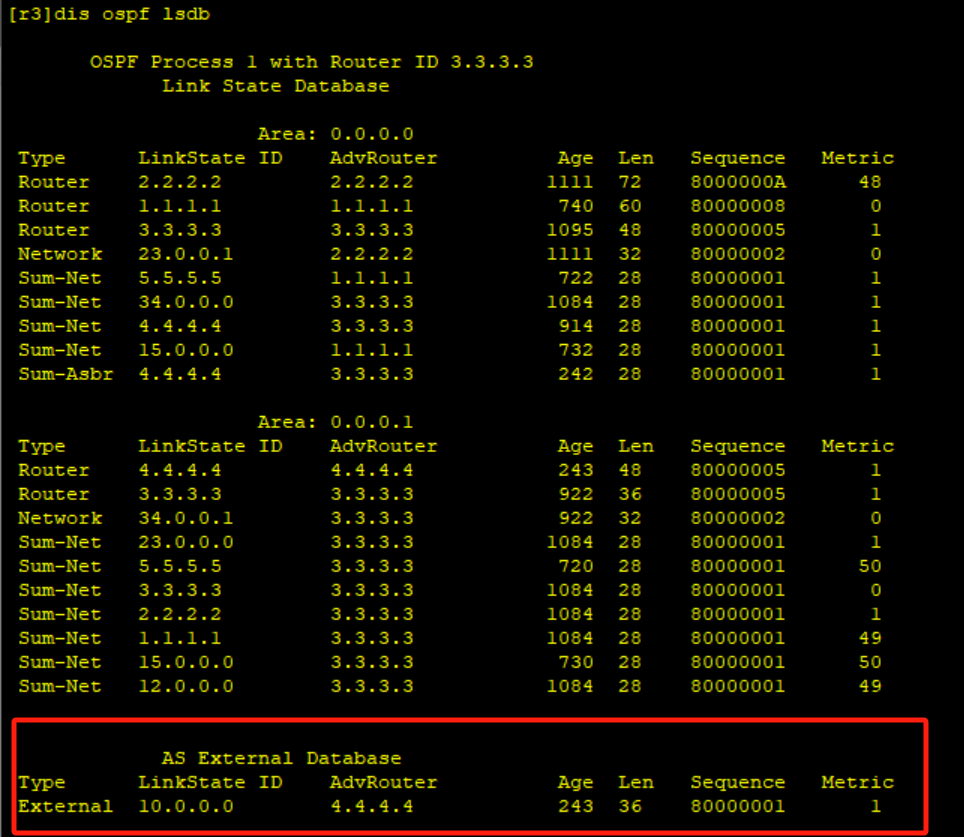Click age value '740'
This screenshot has height=837, width=964.
tap(576, 206)
